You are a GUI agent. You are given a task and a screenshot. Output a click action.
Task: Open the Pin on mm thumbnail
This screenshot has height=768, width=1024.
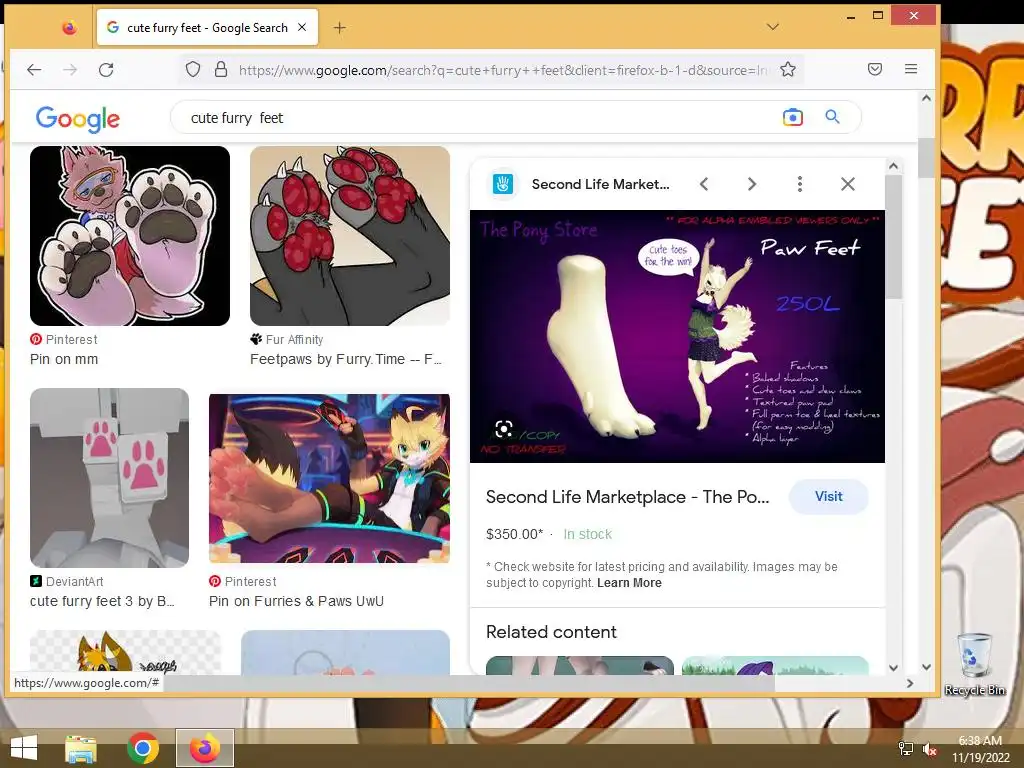point(130,236)
